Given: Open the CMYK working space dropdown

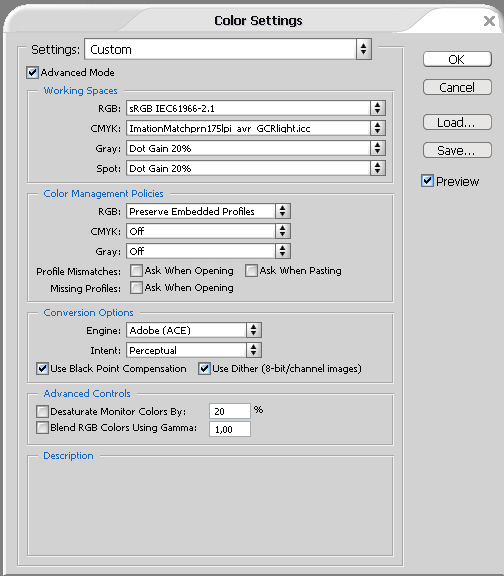Looking at the screenshot, I should pos(256,128).
